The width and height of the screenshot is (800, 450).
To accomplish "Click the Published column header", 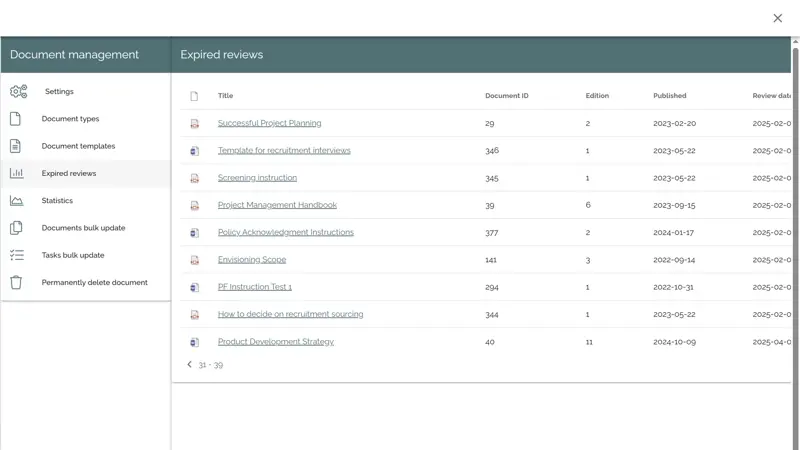I will click(x=669, y=95).
